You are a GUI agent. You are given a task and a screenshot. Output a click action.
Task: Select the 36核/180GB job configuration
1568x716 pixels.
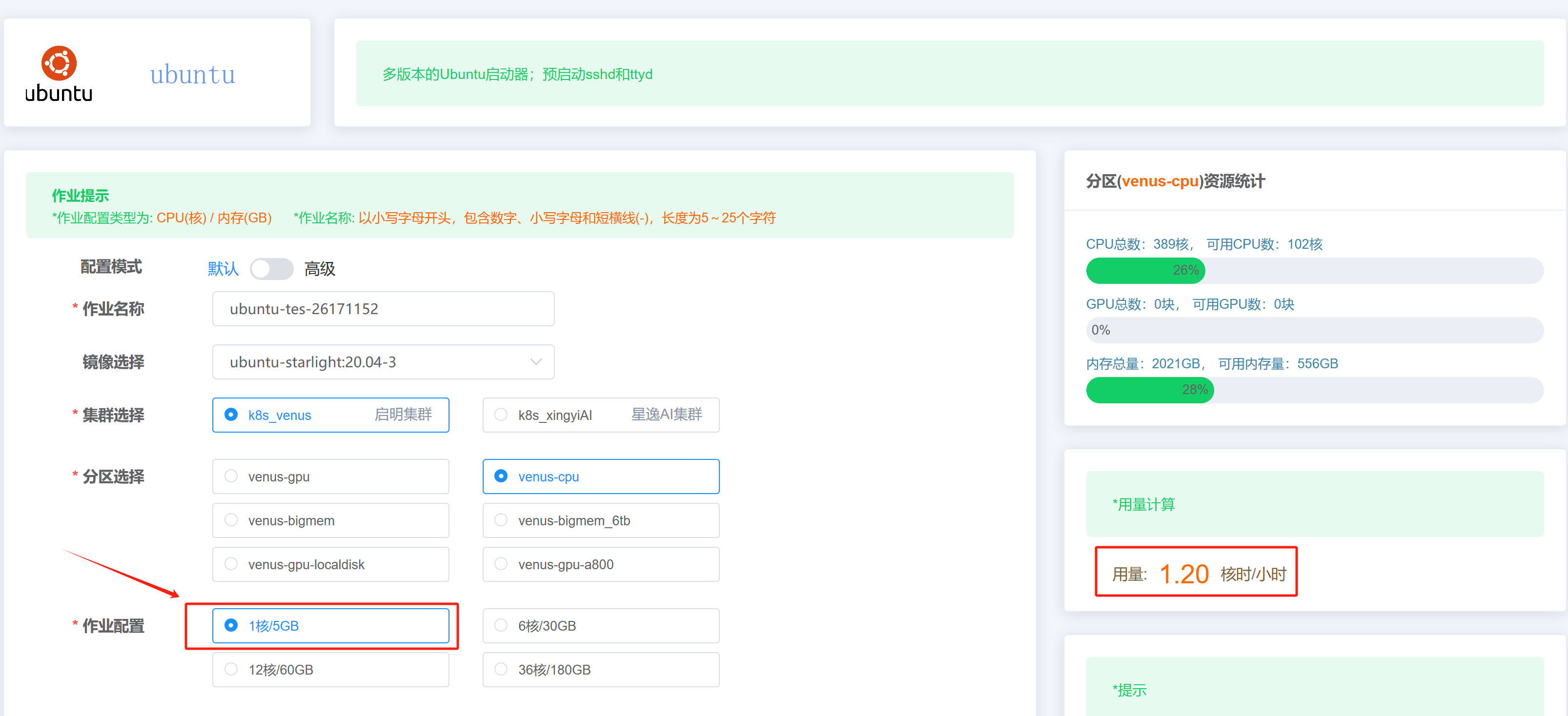click(600, 669)
